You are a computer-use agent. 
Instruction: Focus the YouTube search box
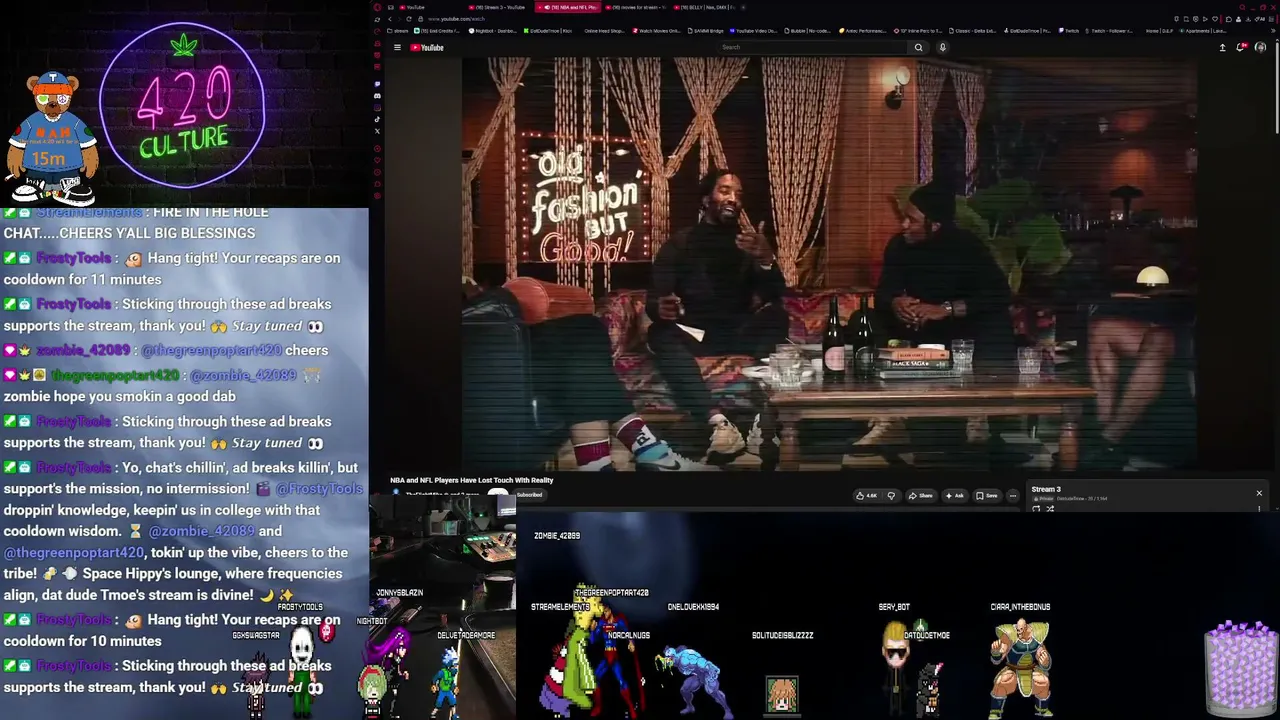click(814, 47)
